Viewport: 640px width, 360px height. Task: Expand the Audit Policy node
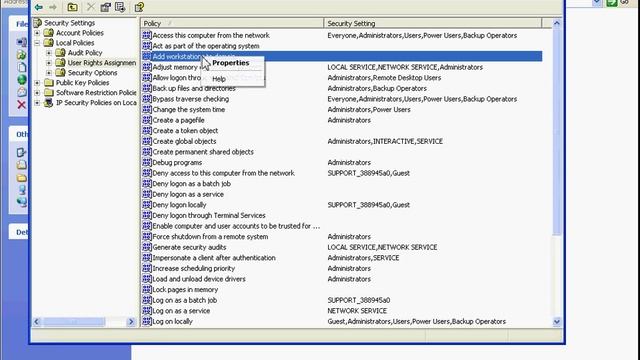[49, 53]
